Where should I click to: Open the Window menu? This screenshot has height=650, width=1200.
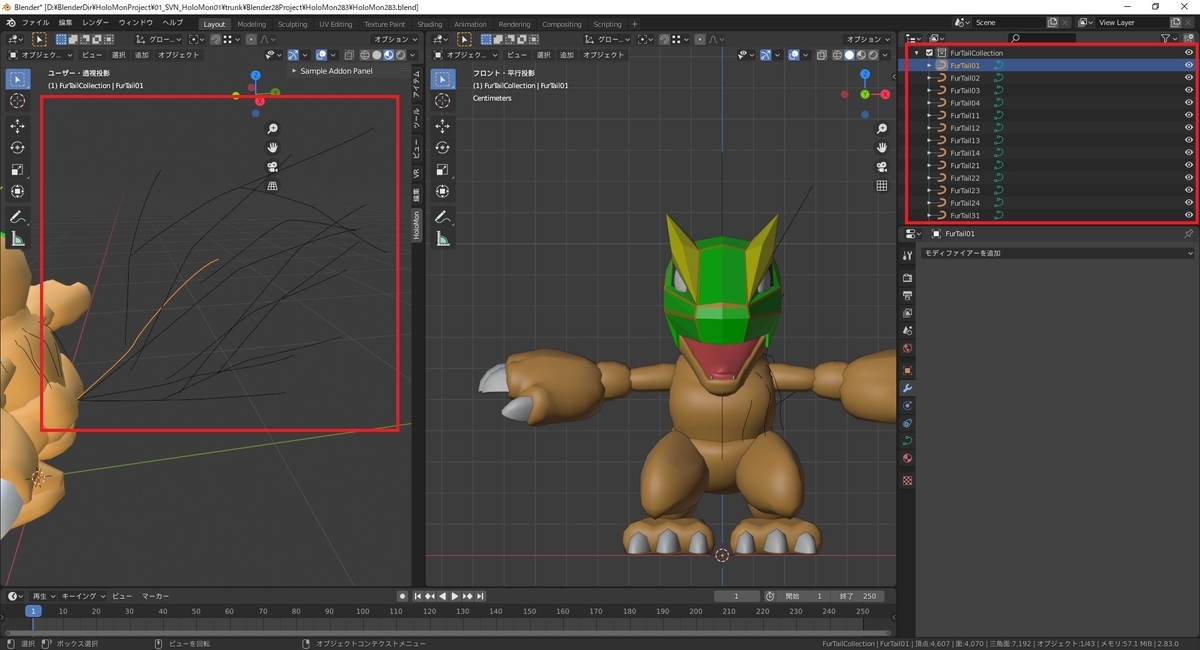click(x=136, y=22)
